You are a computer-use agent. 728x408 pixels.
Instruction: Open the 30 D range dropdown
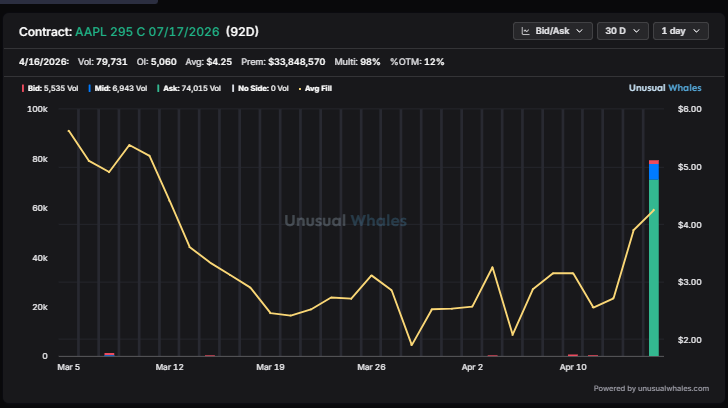point(623,31)
